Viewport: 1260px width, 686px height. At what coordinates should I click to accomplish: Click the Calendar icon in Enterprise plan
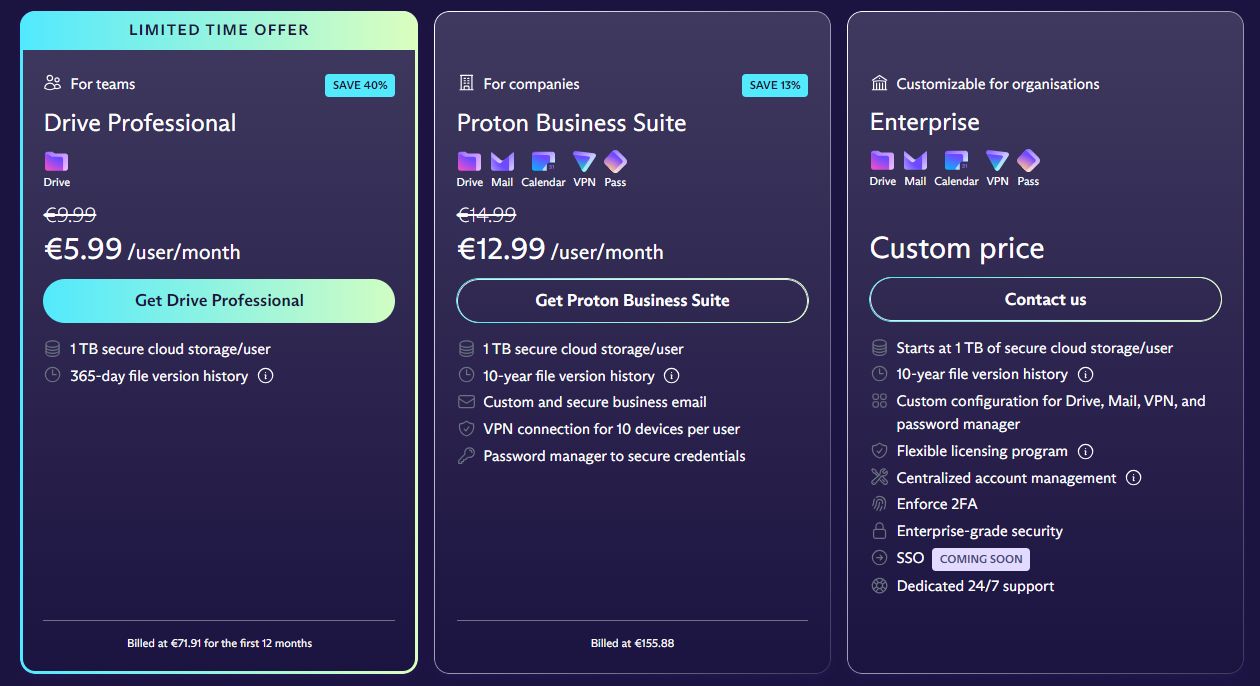[956, 161]
